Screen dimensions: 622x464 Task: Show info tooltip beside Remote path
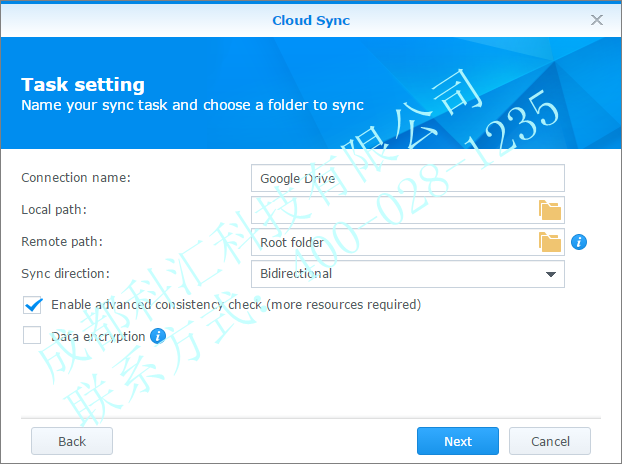tap(578, 242)
